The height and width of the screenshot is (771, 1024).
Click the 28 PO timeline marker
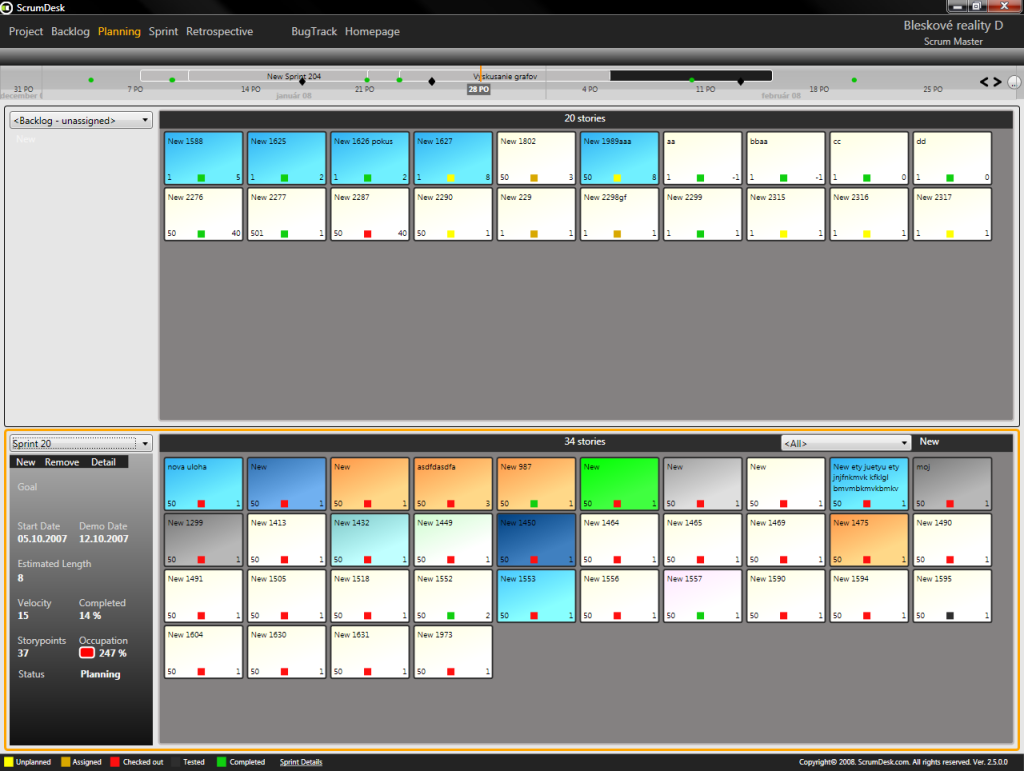479,89
